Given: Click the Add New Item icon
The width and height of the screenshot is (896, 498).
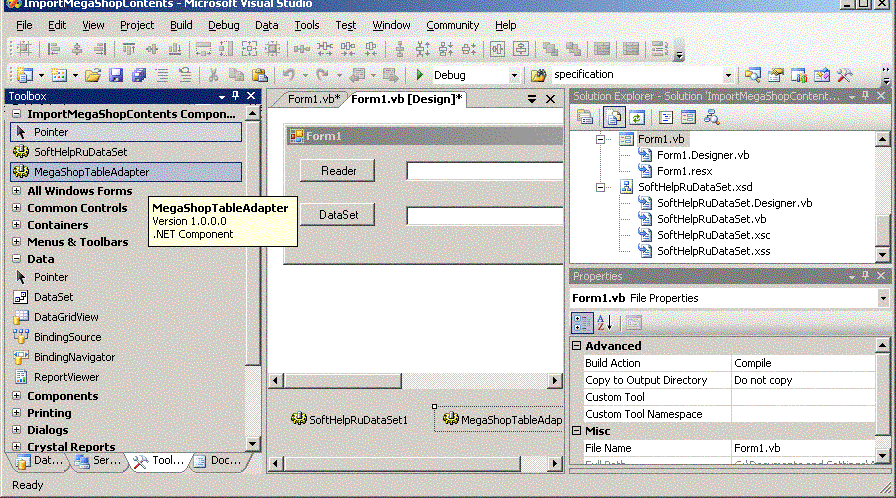Looking at the screenshot, I should (59, 75).
